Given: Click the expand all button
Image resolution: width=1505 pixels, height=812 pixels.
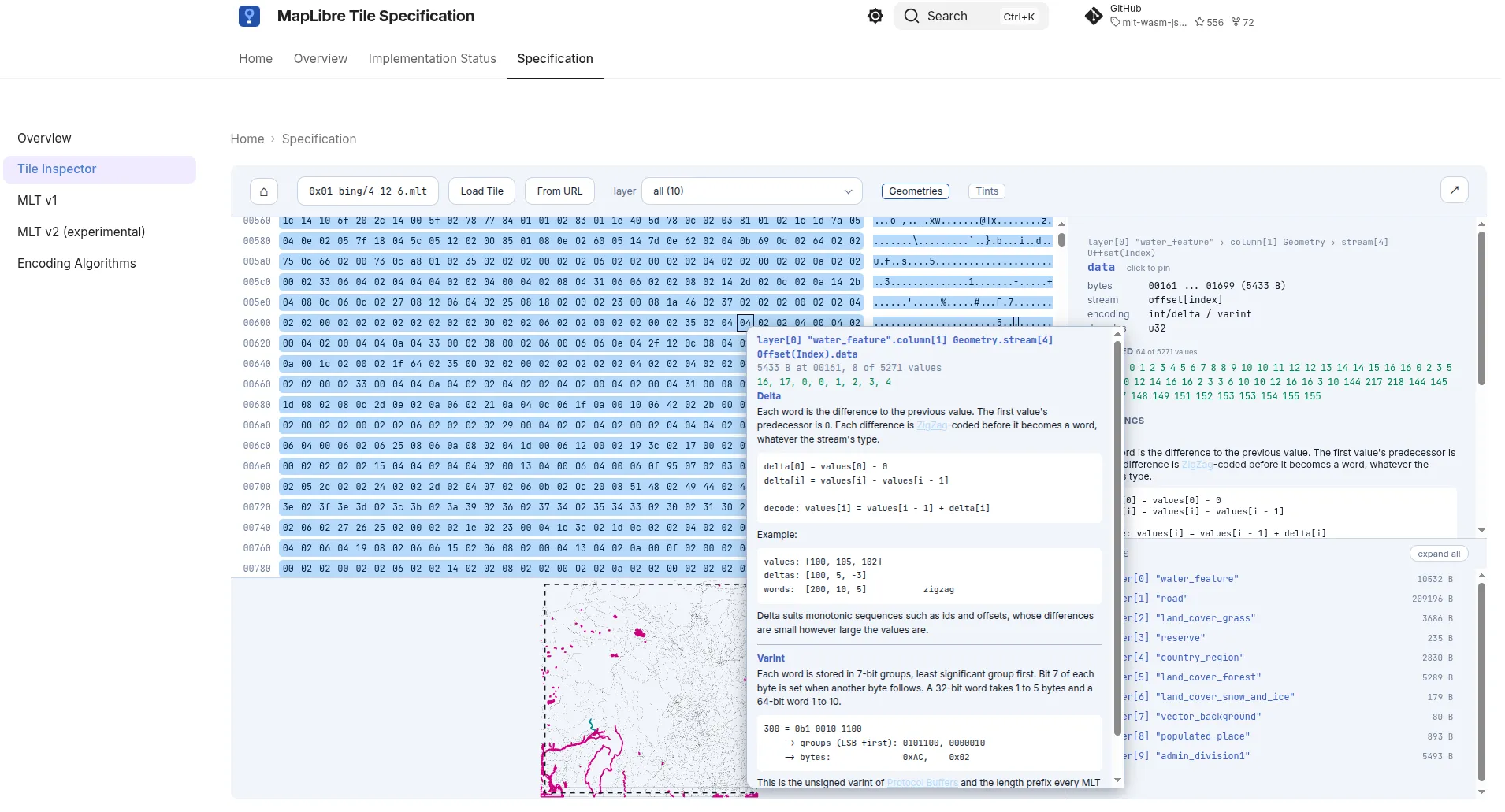Looking at the screenshot, I should tap(1439, 554).
